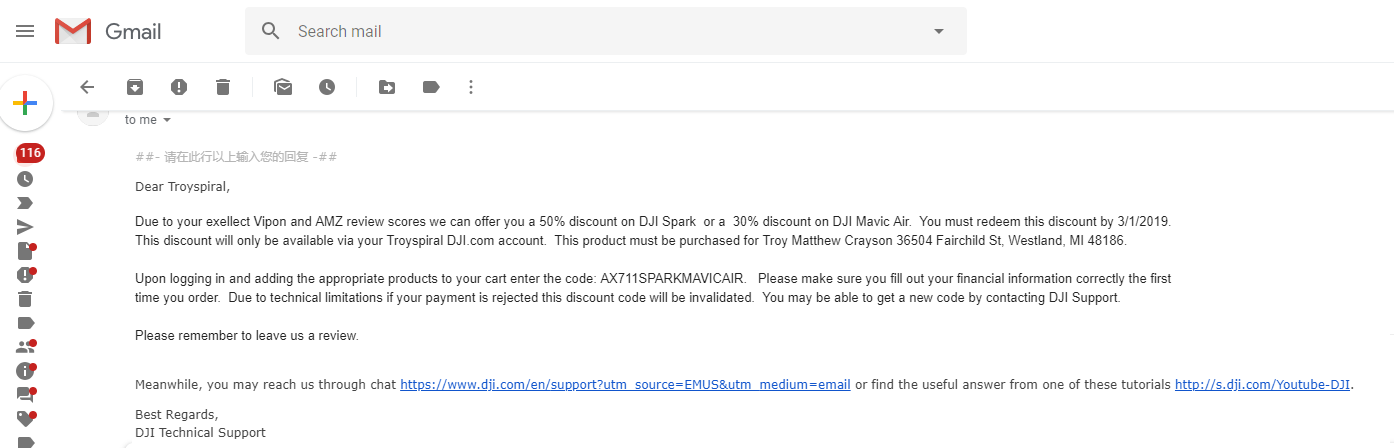
Task: Archive this email
Action: (135, 87)
